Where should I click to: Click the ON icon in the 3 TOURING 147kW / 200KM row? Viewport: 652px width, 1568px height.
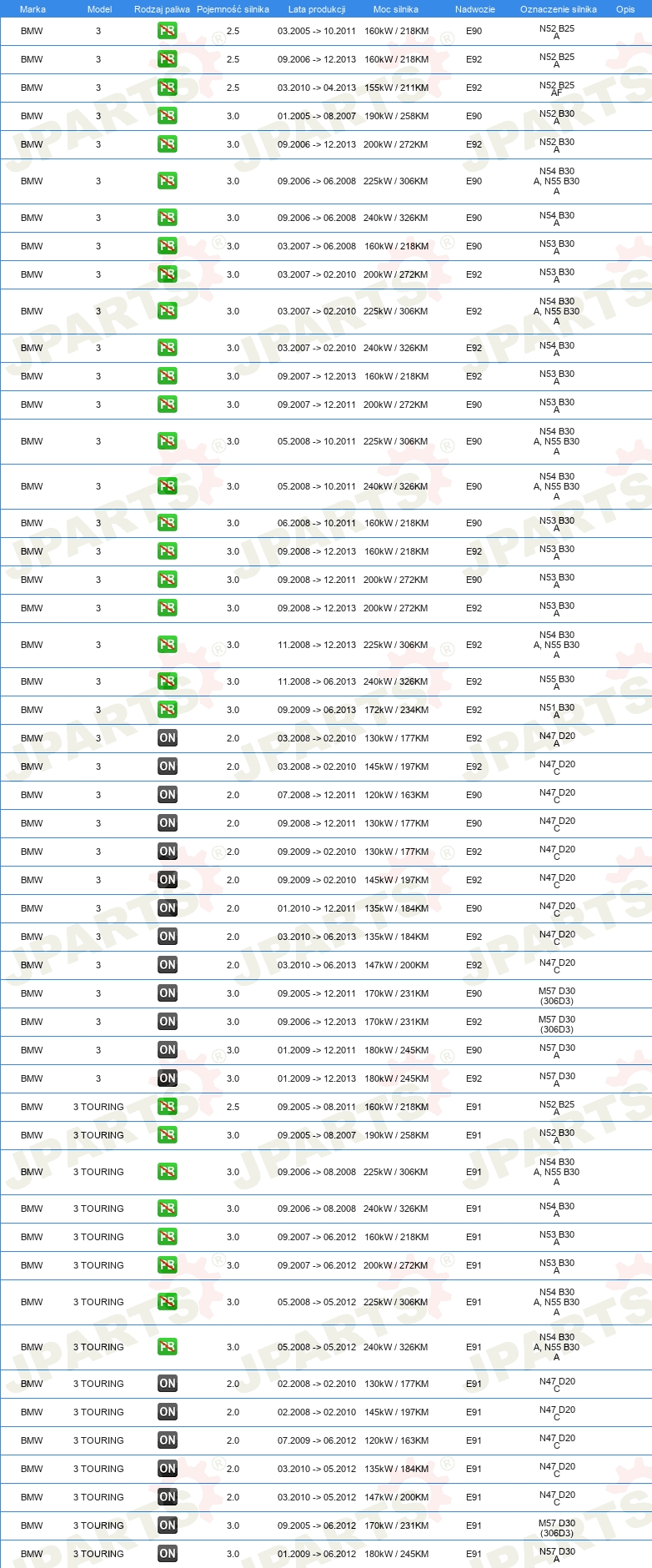click(168, 1497)
